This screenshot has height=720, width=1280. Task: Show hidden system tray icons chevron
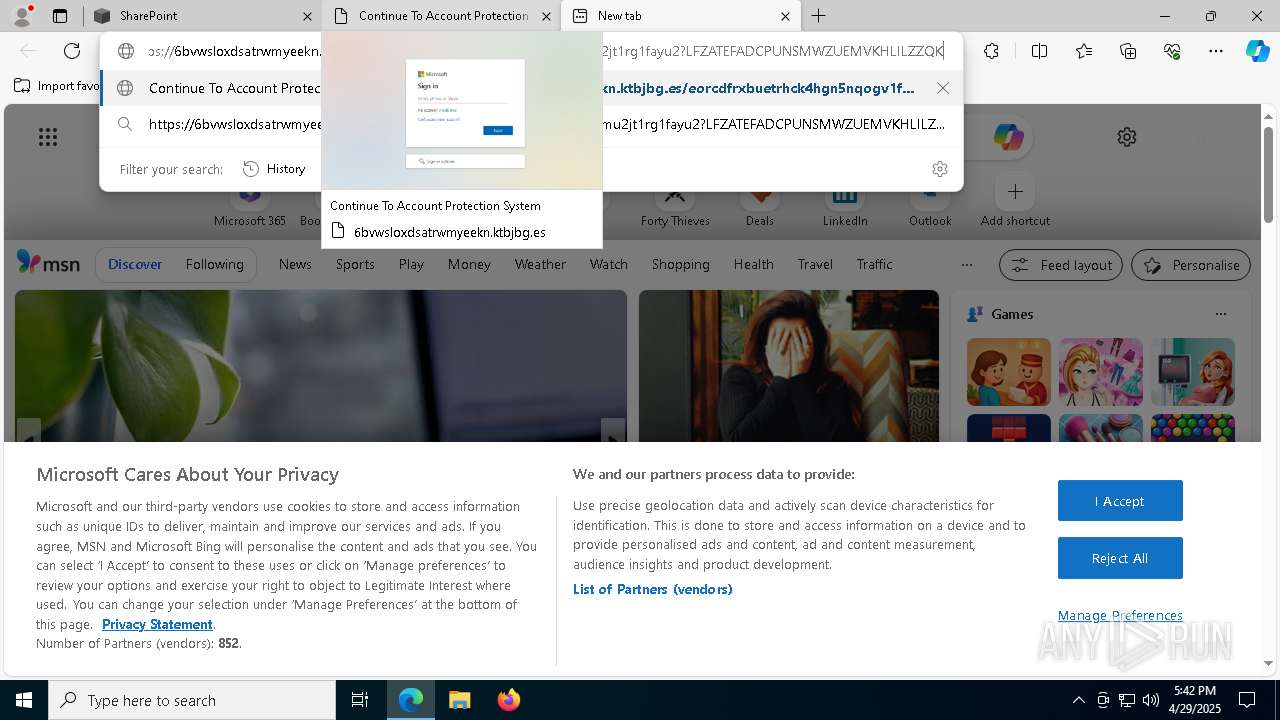click(x=1078, y=700)
